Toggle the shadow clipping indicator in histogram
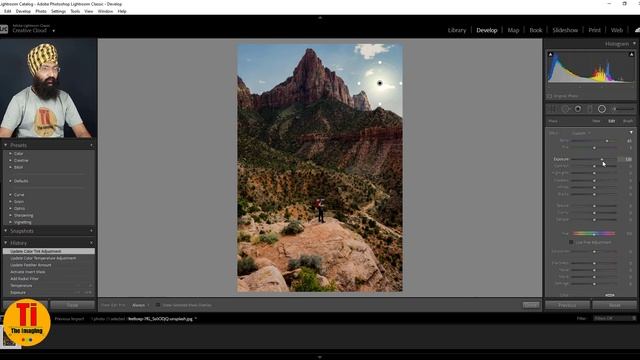 coord(550,54)
